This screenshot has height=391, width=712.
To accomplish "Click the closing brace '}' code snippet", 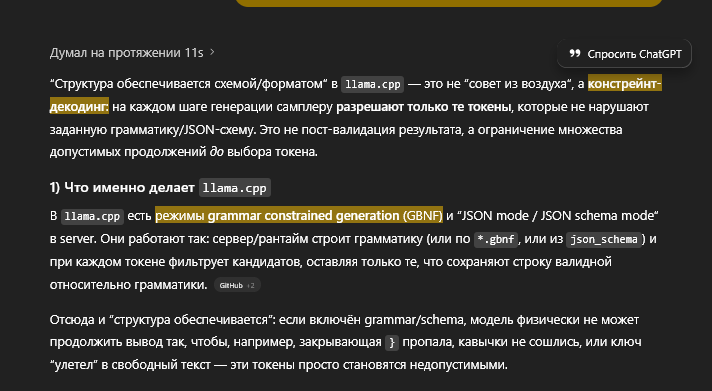I will click(392, 343).
